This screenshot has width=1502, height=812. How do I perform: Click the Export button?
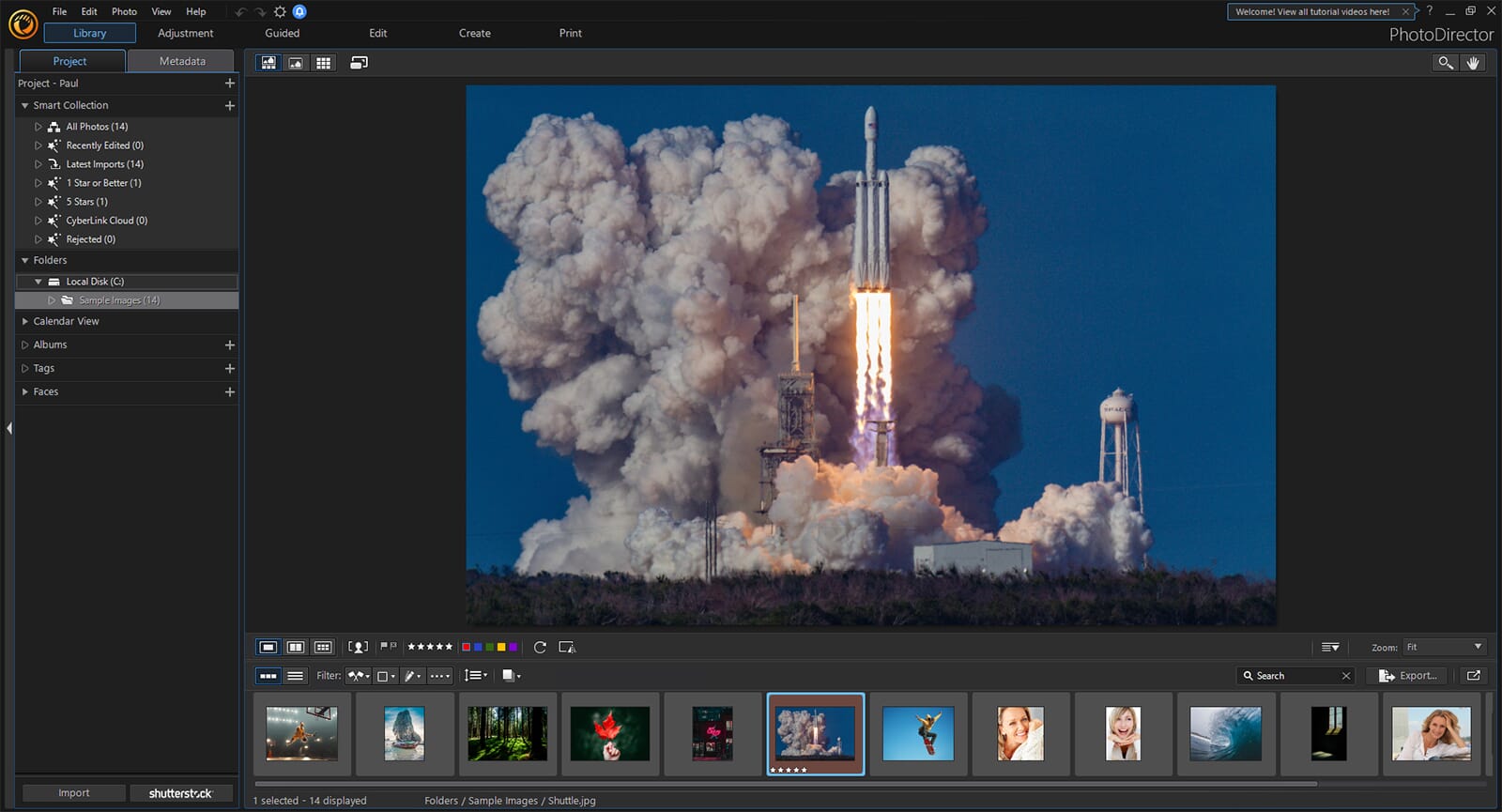[x=1408, y=676]
